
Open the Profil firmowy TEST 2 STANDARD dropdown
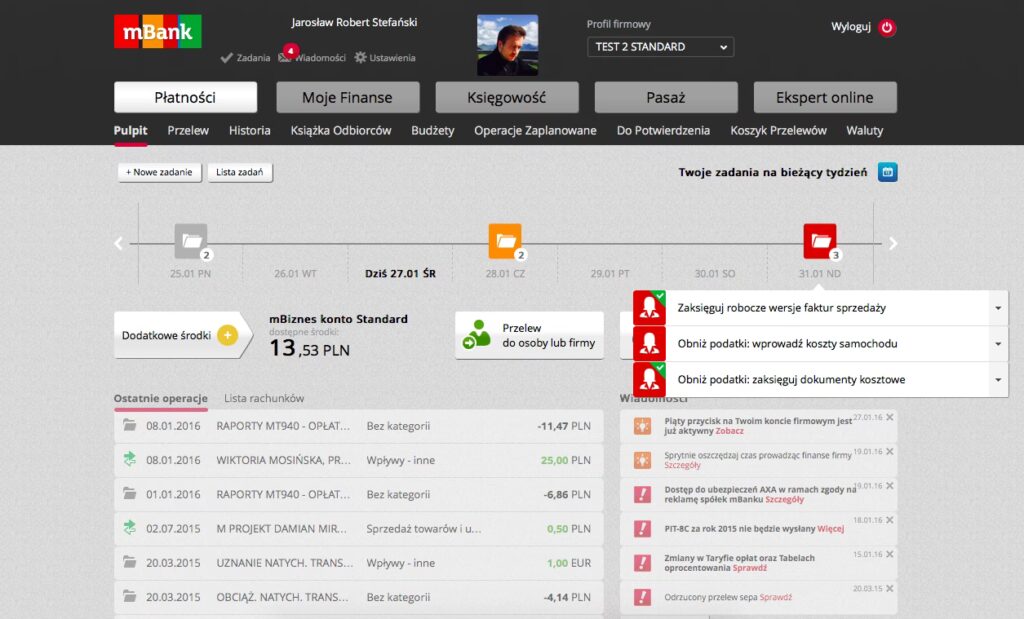660,47
